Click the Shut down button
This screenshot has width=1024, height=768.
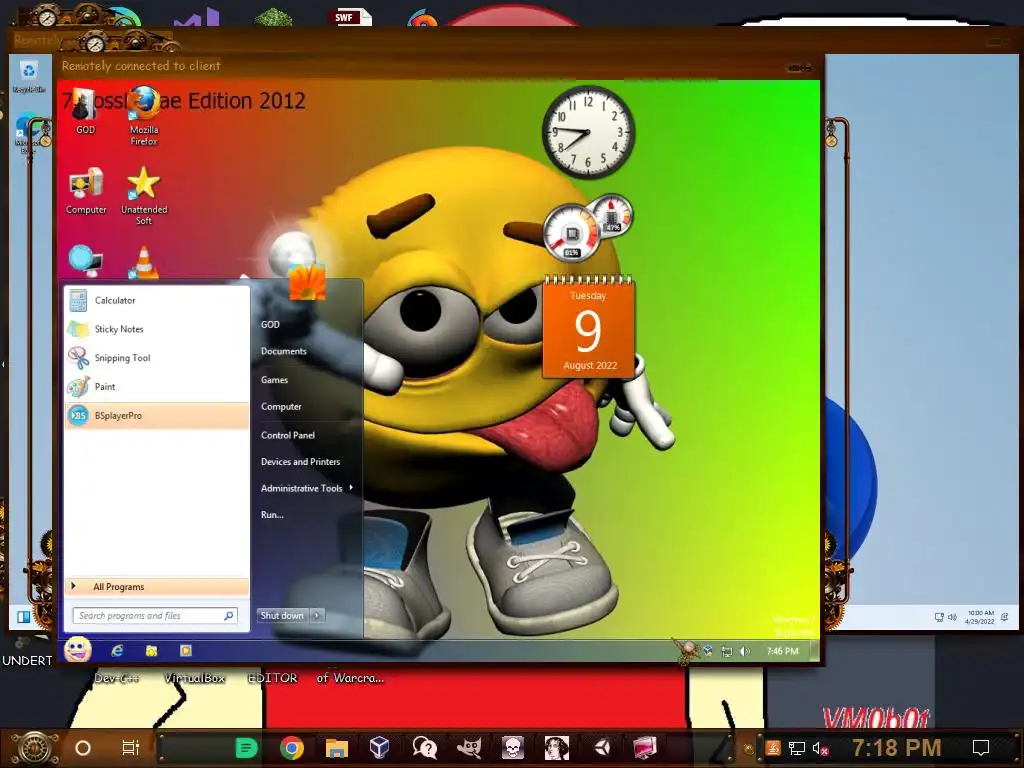tap(282, 615)
